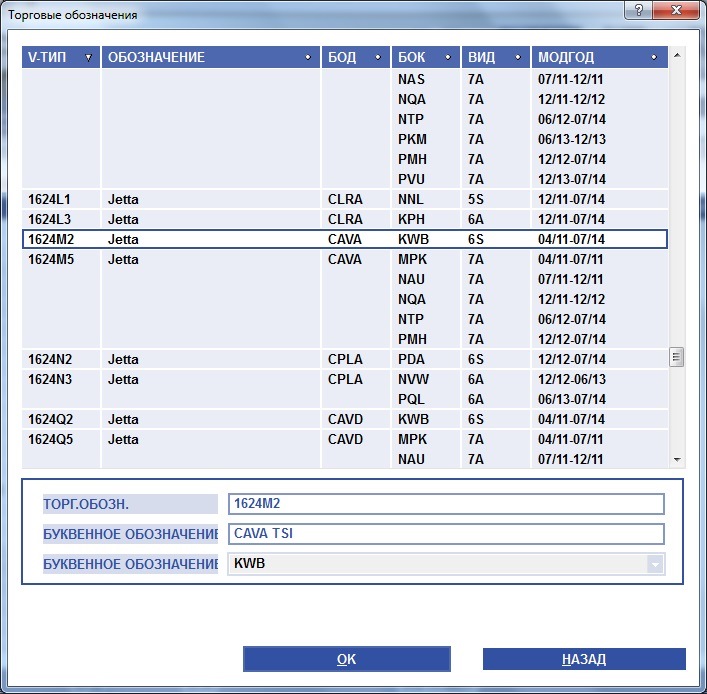Click the CAVA TSI input field
The height and width of the screenshot is (694, 707).
(x=446, y=534)
